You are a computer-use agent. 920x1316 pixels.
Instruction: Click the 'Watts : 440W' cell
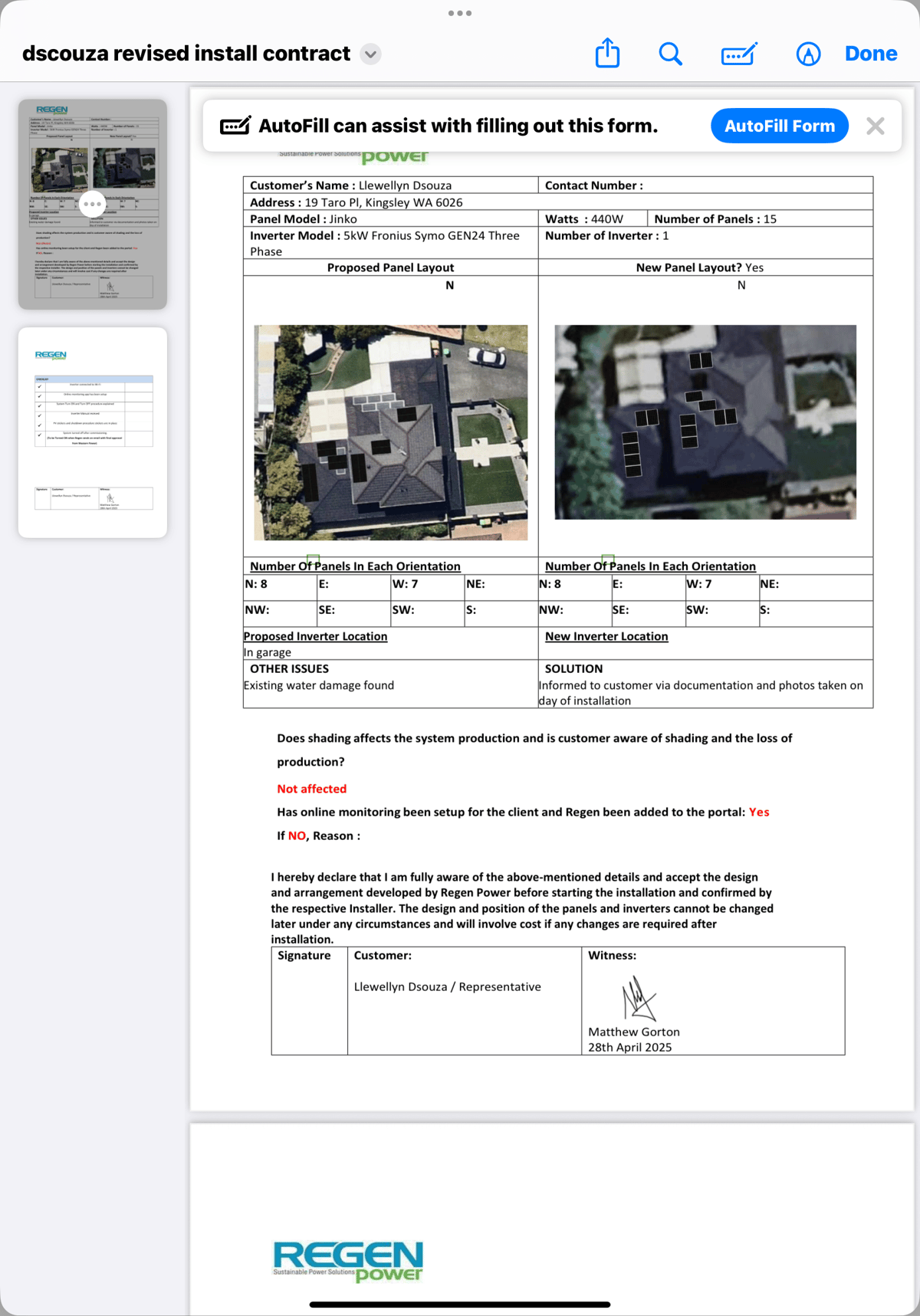[x=593, y=219]
